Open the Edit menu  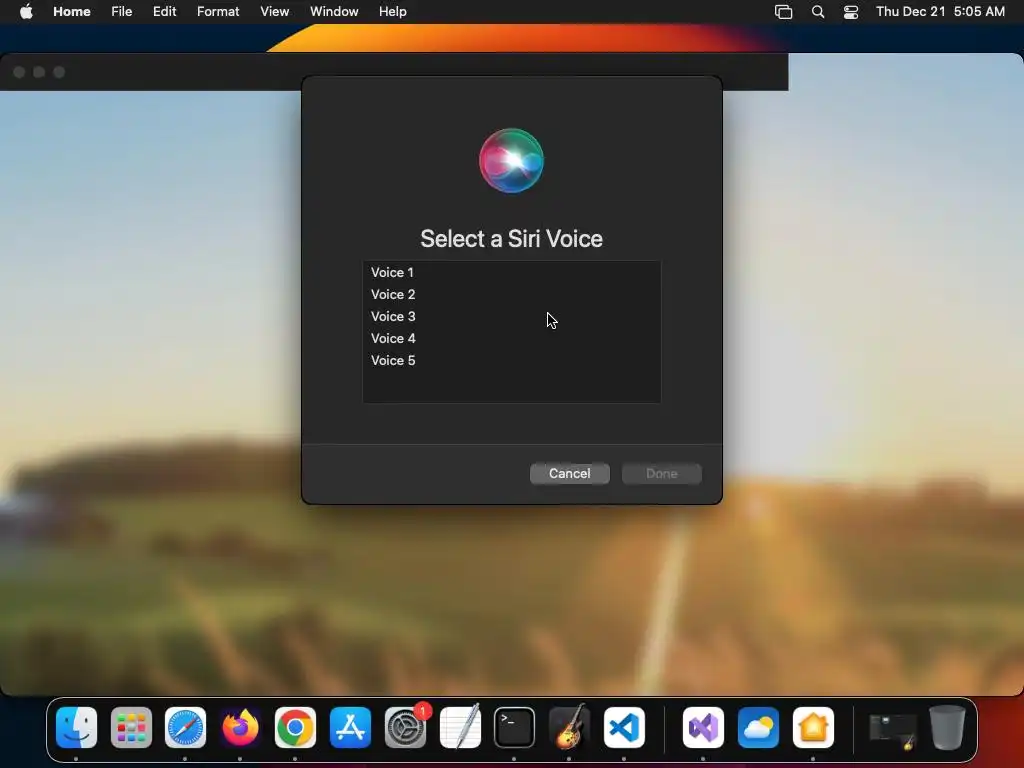click(x=165, y=11)
